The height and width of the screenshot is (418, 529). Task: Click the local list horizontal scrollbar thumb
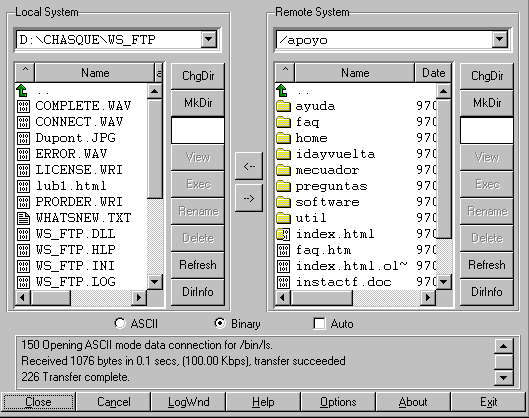(50, 298)
